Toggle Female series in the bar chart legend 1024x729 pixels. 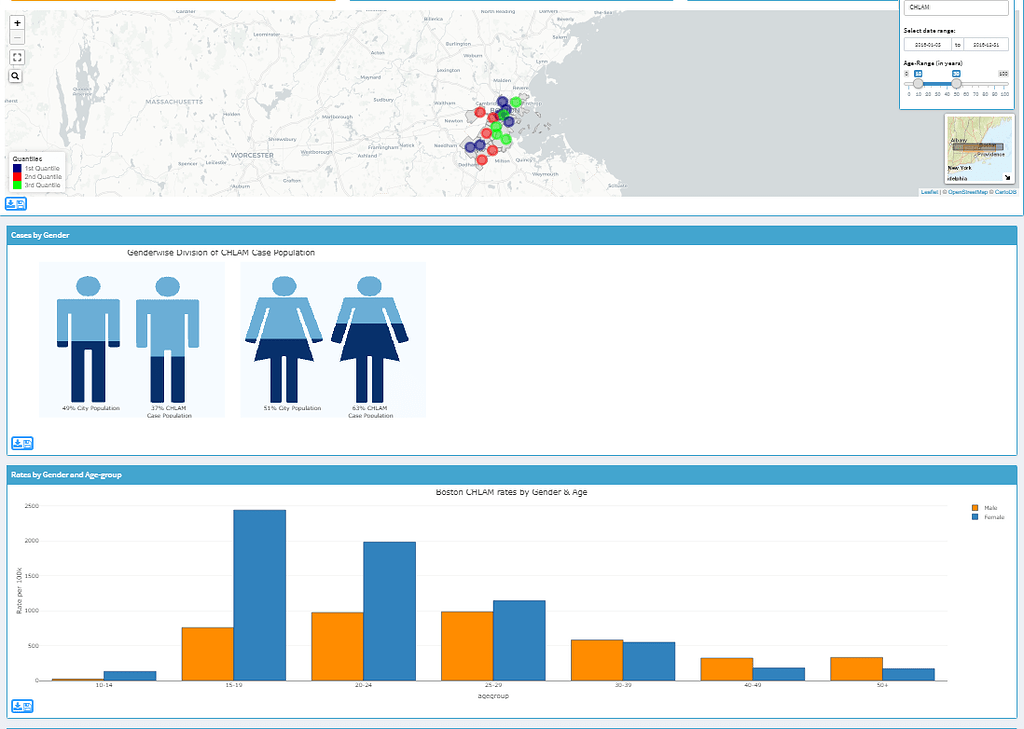(985, 519)
